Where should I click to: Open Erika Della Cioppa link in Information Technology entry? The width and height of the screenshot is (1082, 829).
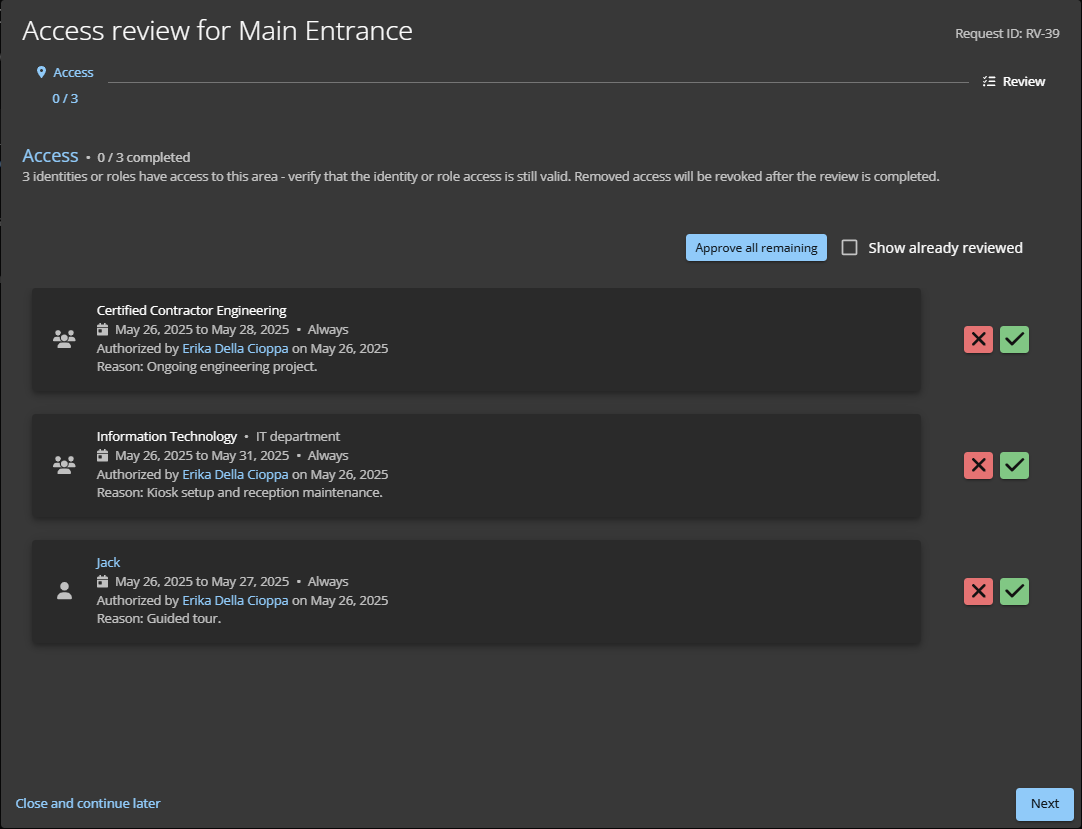(x=235, y=475)
